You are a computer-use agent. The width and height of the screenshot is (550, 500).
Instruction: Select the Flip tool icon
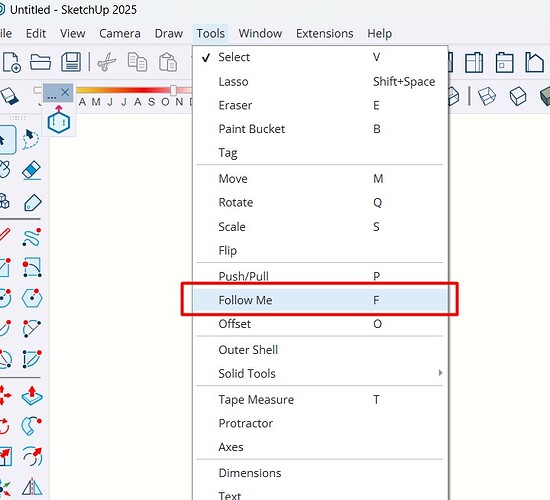32,487
